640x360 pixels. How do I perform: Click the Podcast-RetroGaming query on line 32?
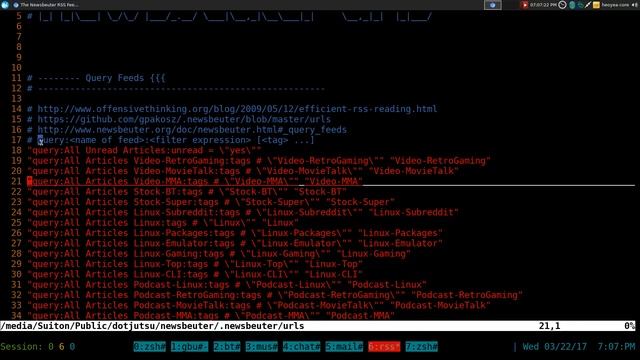tap(275, 295)
